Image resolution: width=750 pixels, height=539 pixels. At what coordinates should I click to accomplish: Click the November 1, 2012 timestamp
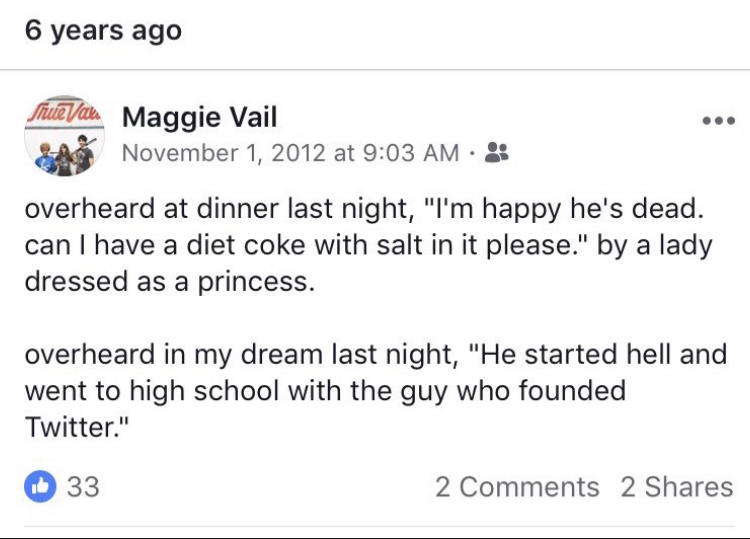click(x=288, y=153)
